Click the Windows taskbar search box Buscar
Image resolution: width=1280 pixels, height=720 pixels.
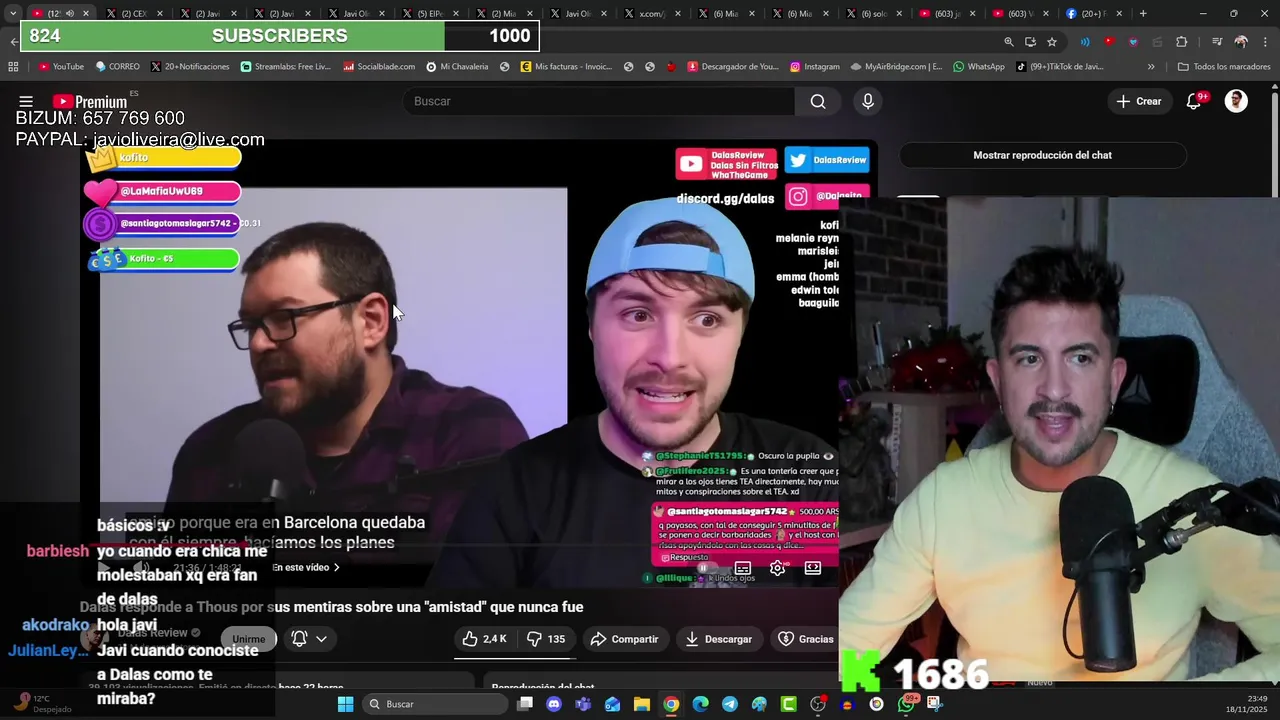[435, 704]
